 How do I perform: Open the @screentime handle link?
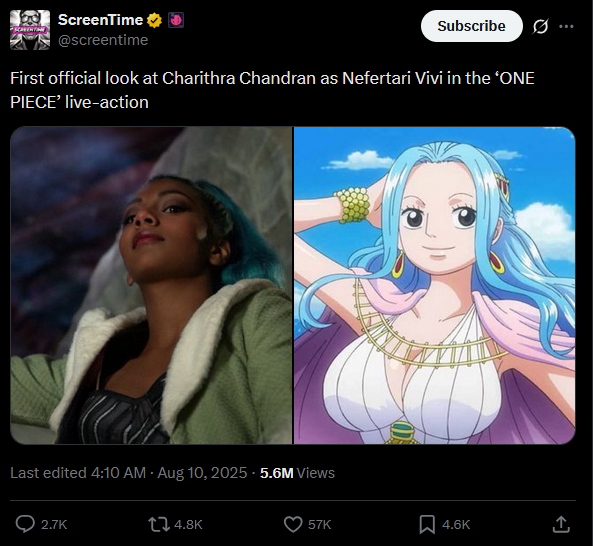click(x=103, y=40)
